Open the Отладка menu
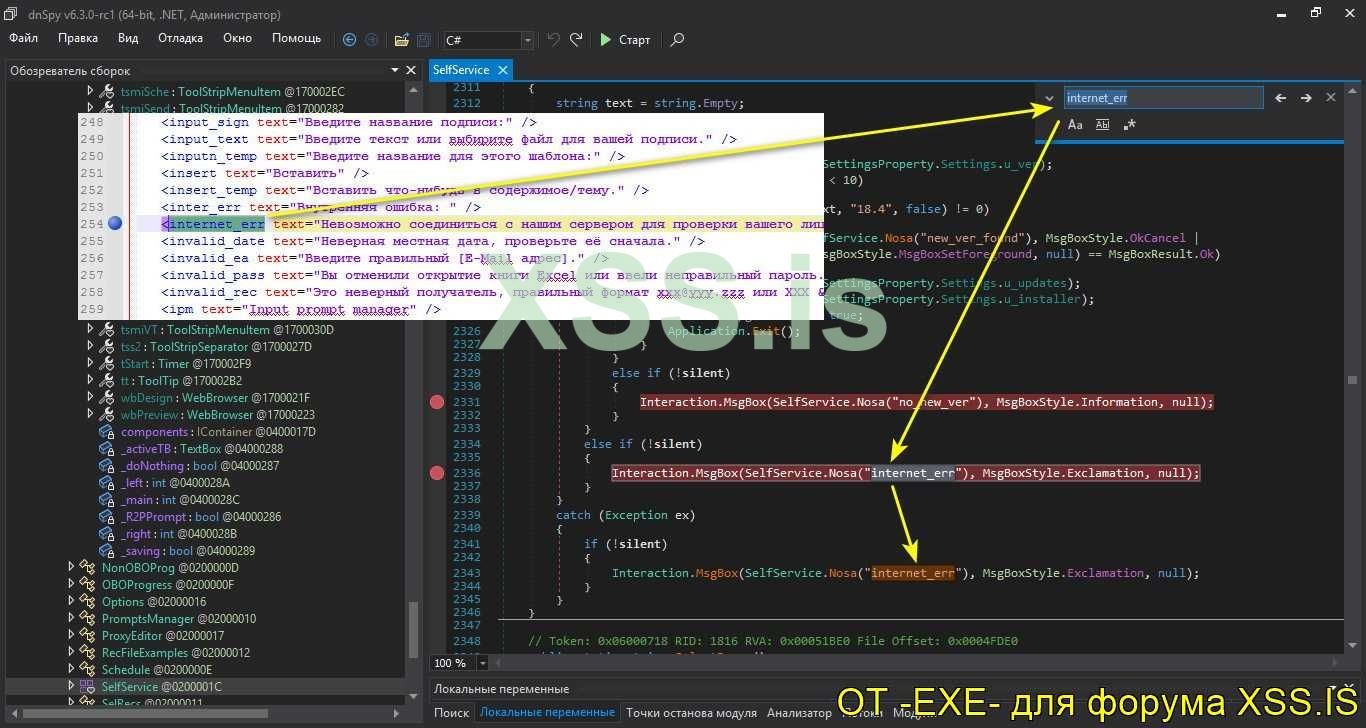The width and height of the screenshot is (1366, 728). [x=180, y=38]
